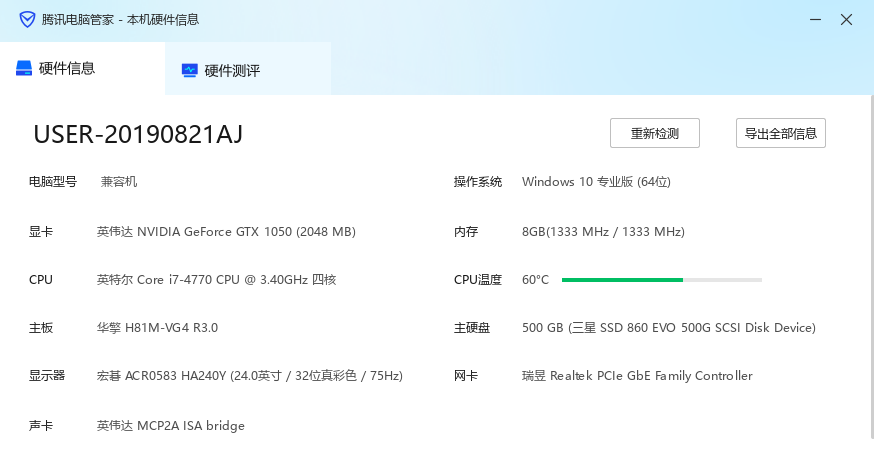
Task: Click the green CPU温度 progress bar
Action: pyautogui.click(x=622, y=280)
